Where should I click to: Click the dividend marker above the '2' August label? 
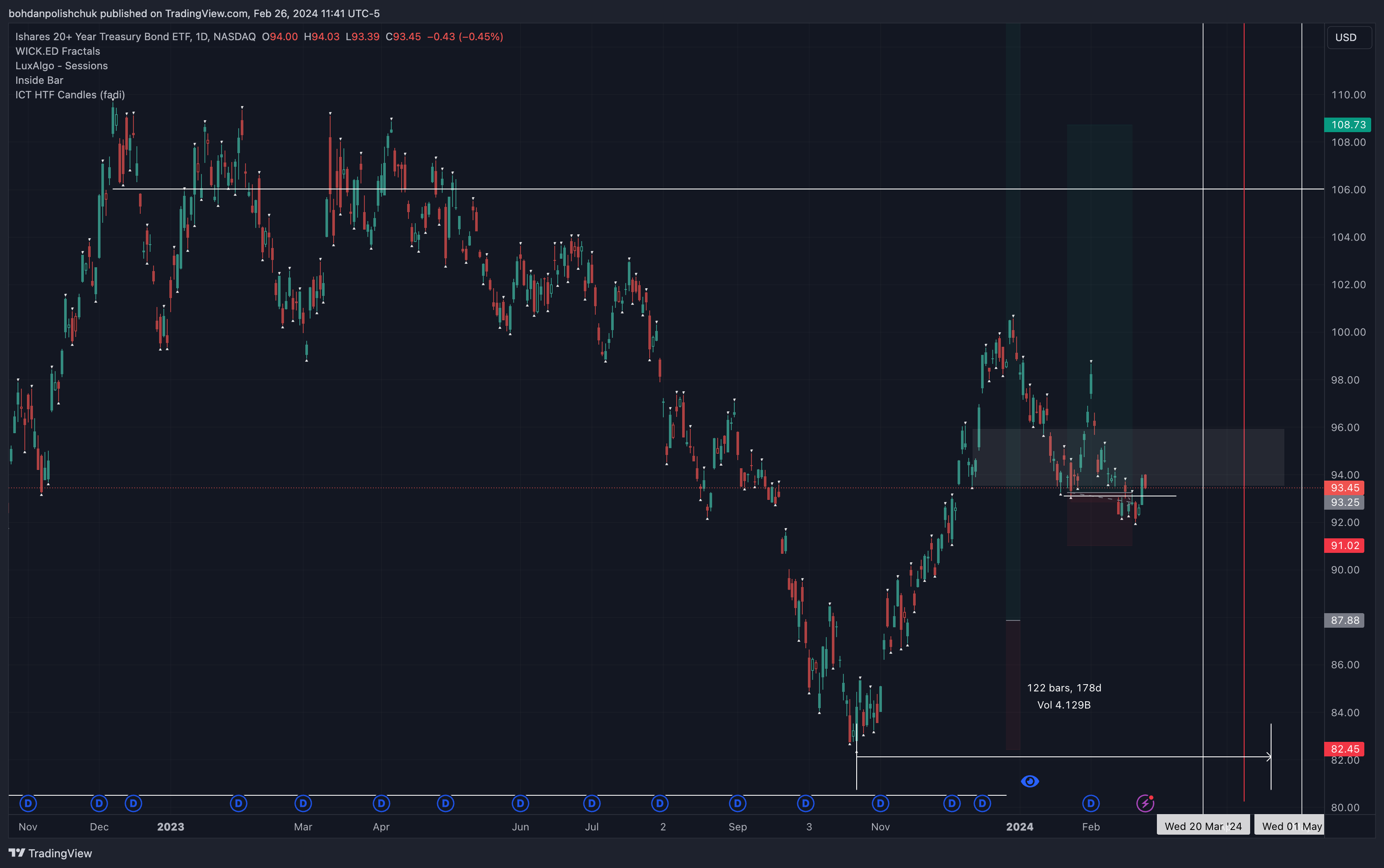660,803
